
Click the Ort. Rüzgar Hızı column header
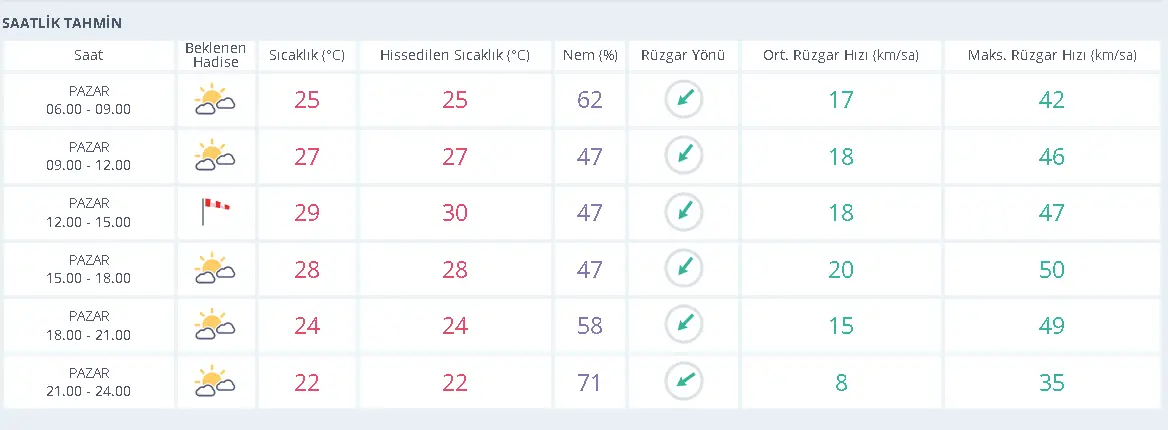pos(841,55)
